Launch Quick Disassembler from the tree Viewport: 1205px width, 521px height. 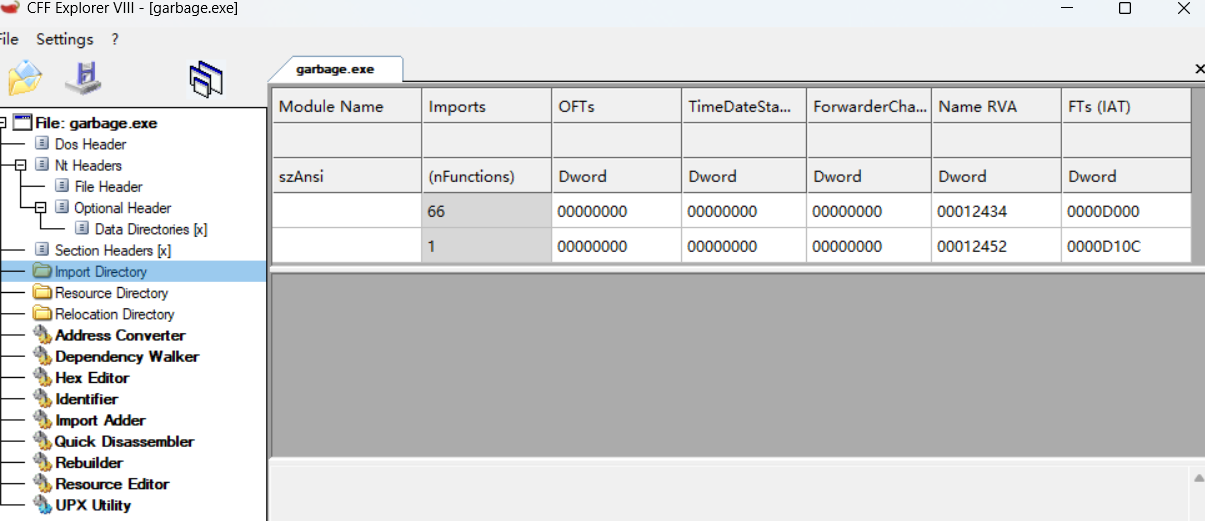pos(125,441)
